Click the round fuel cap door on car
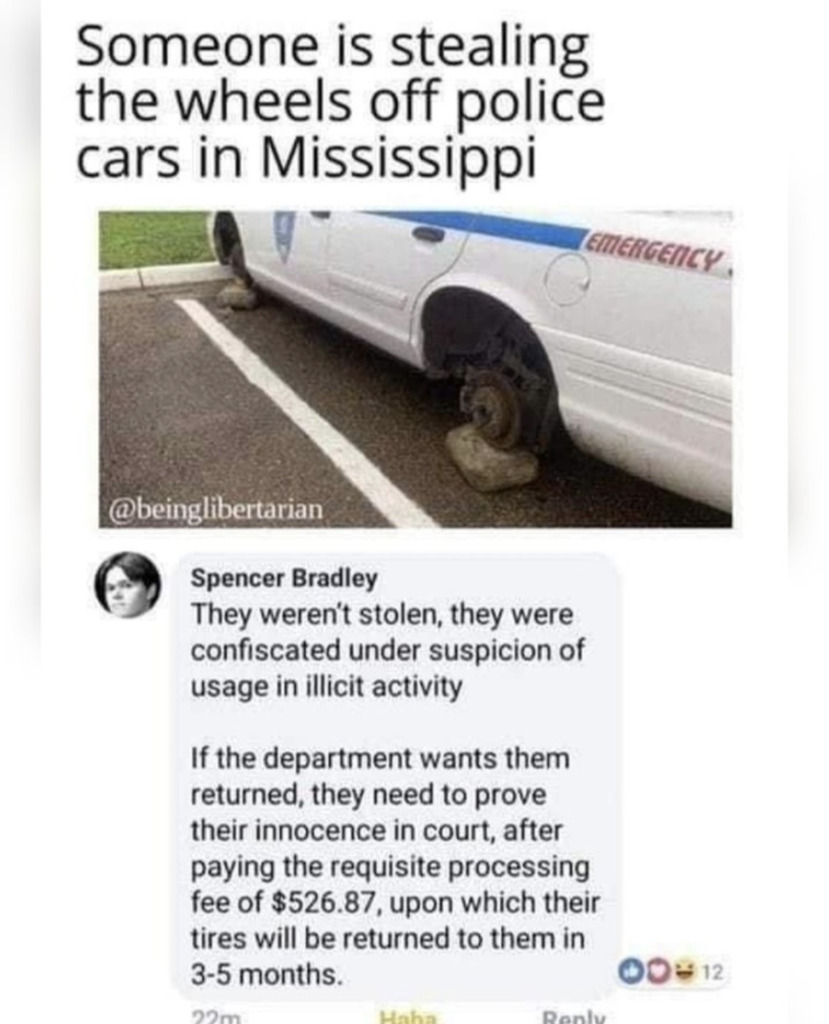829x1024 pixels. pyautogui.click(x=568, y=278)
